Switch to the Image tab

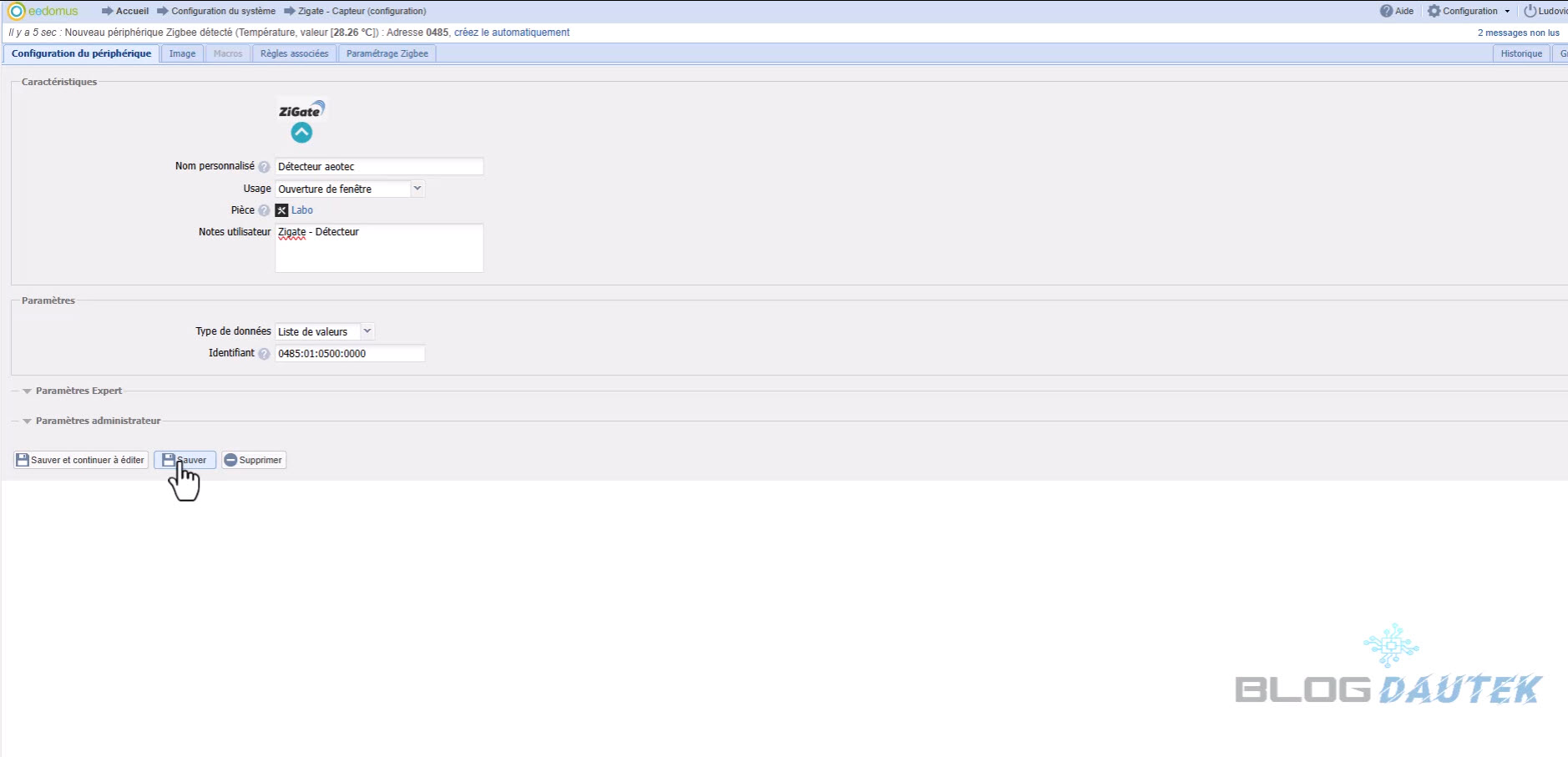[182, 53]
